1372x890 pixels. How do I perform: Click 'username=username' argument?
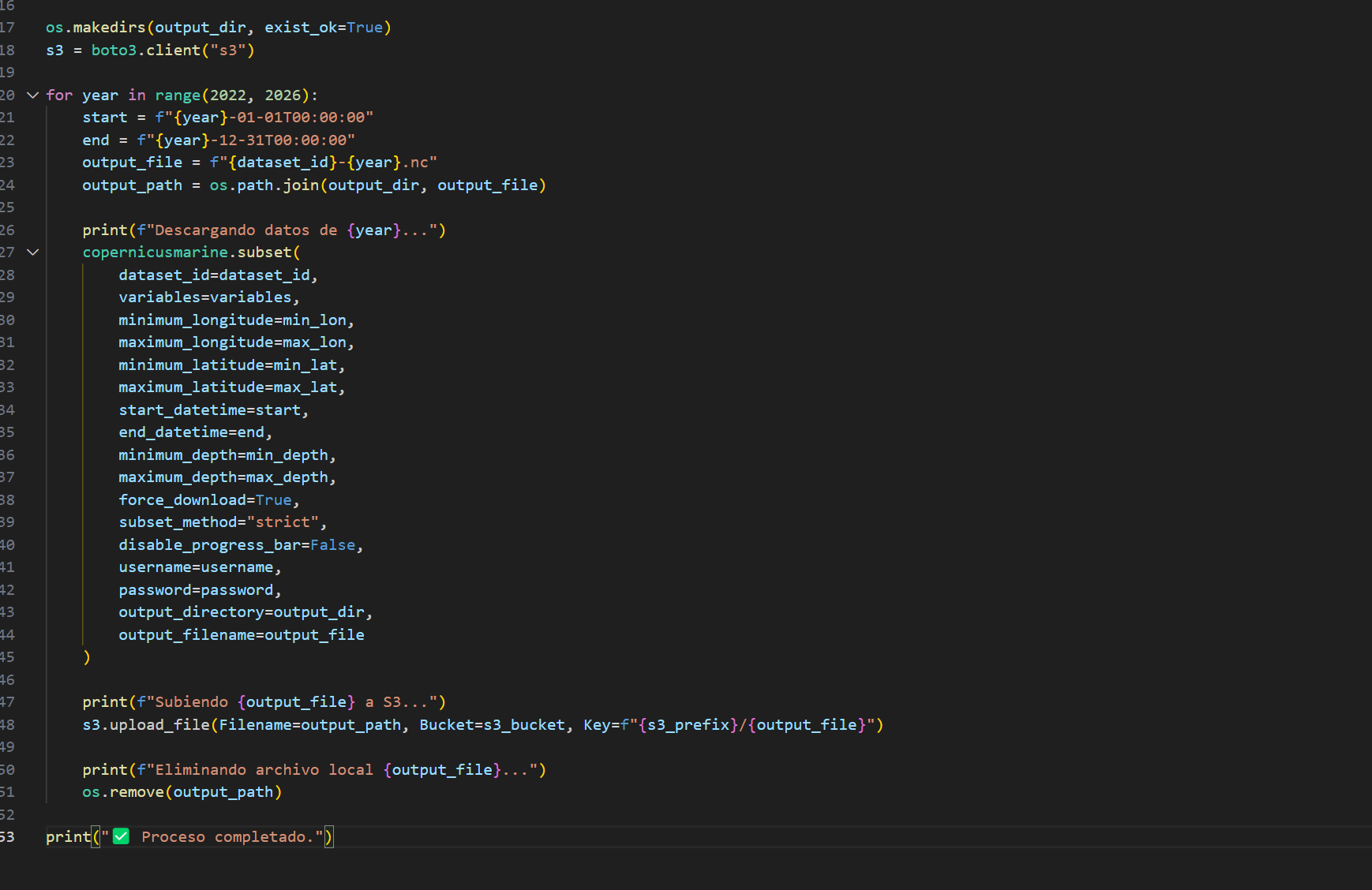click(197, 567)
